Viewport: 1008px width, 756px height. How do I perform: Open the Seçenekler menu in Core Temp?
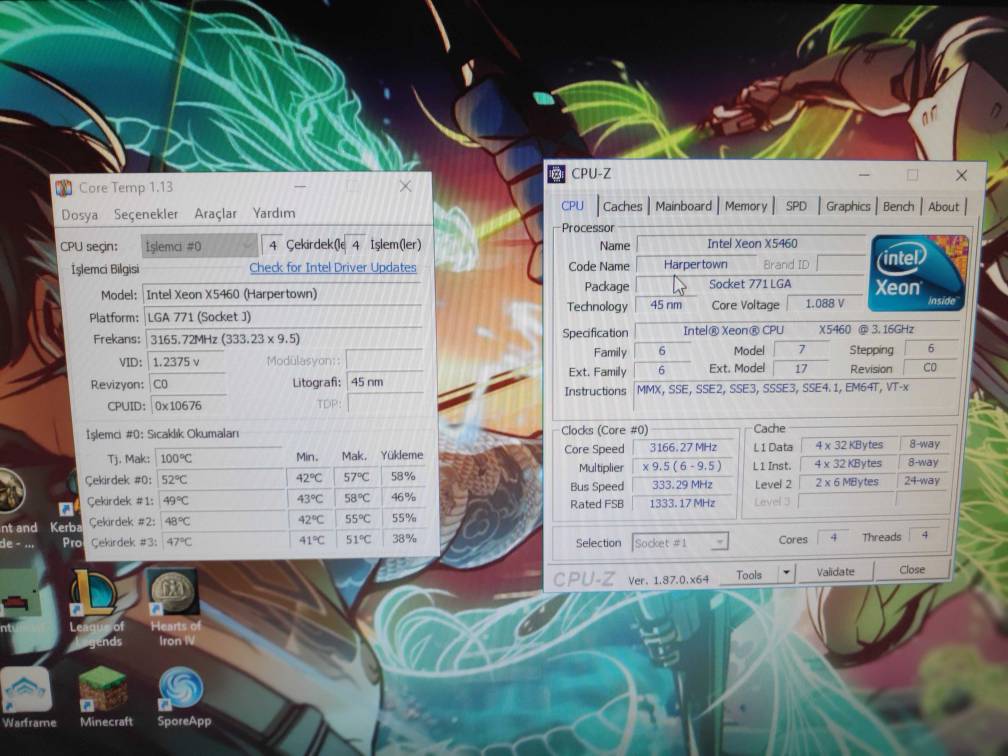pyautogui.click(x=146, y=214)
